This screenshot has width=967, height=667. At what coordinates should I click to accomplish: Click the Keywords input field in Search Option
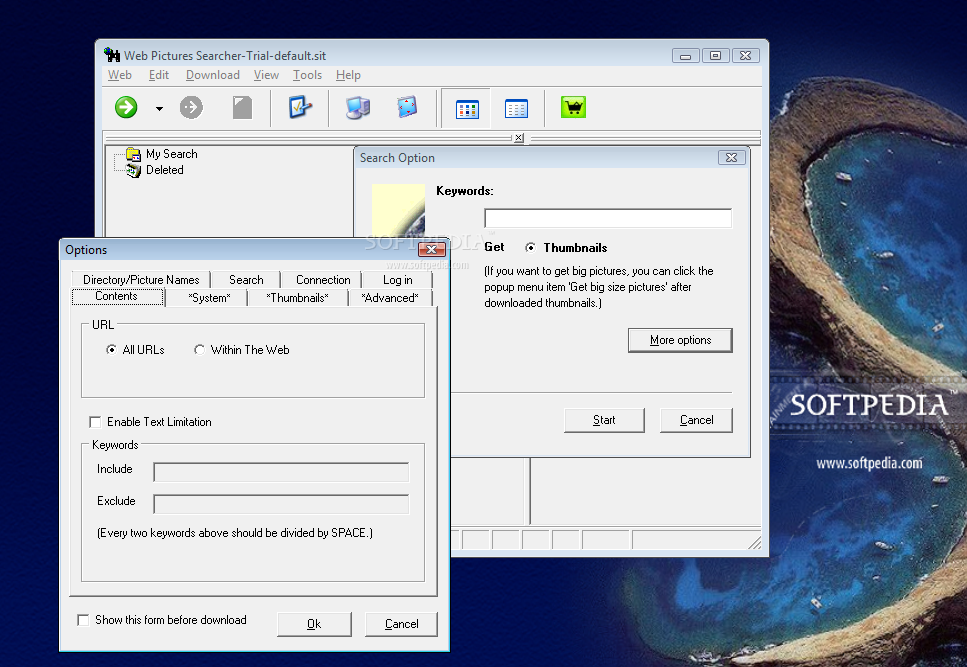(x=608, y=218)
